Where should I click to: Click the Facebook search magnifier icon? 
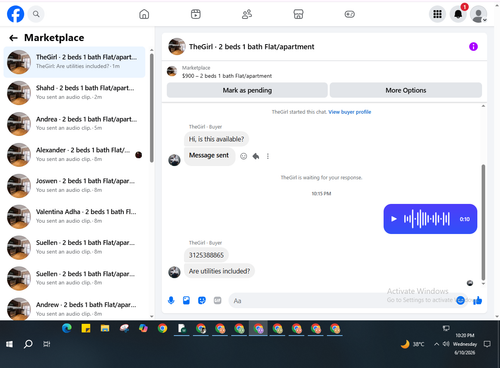(x=36, y=14)
